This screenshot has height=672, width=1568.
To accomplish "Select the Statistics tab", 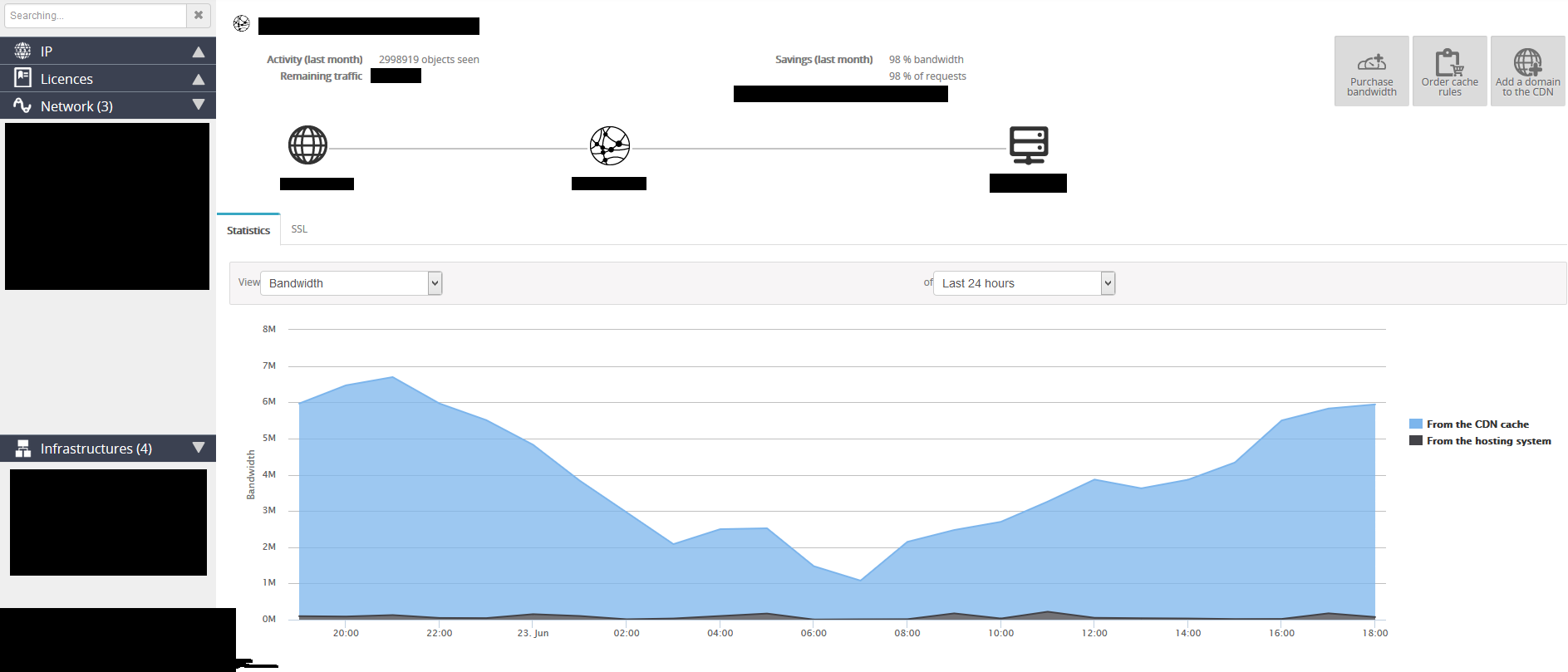I will (x=248, y=230).
